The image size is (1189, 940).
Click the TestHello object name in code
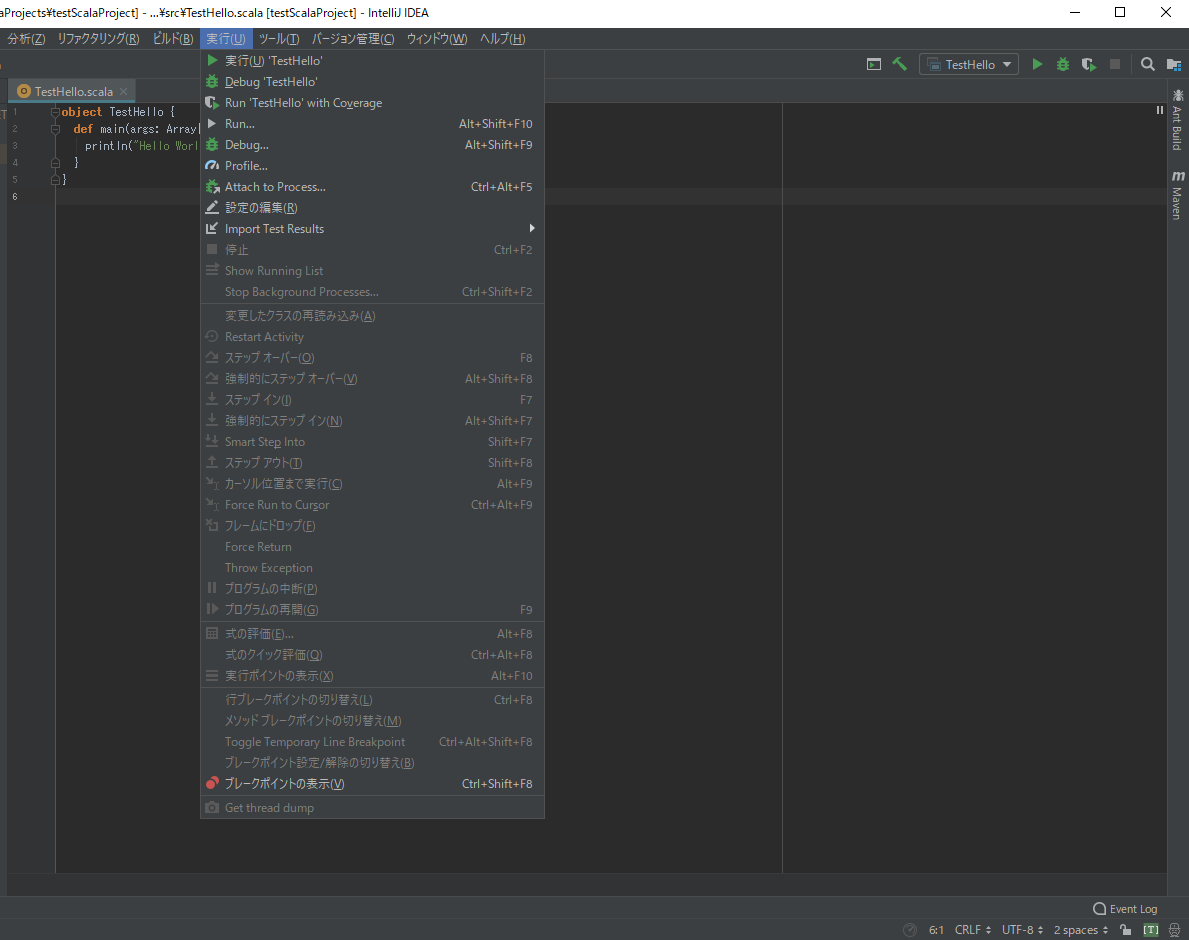[x=136, y=111]
